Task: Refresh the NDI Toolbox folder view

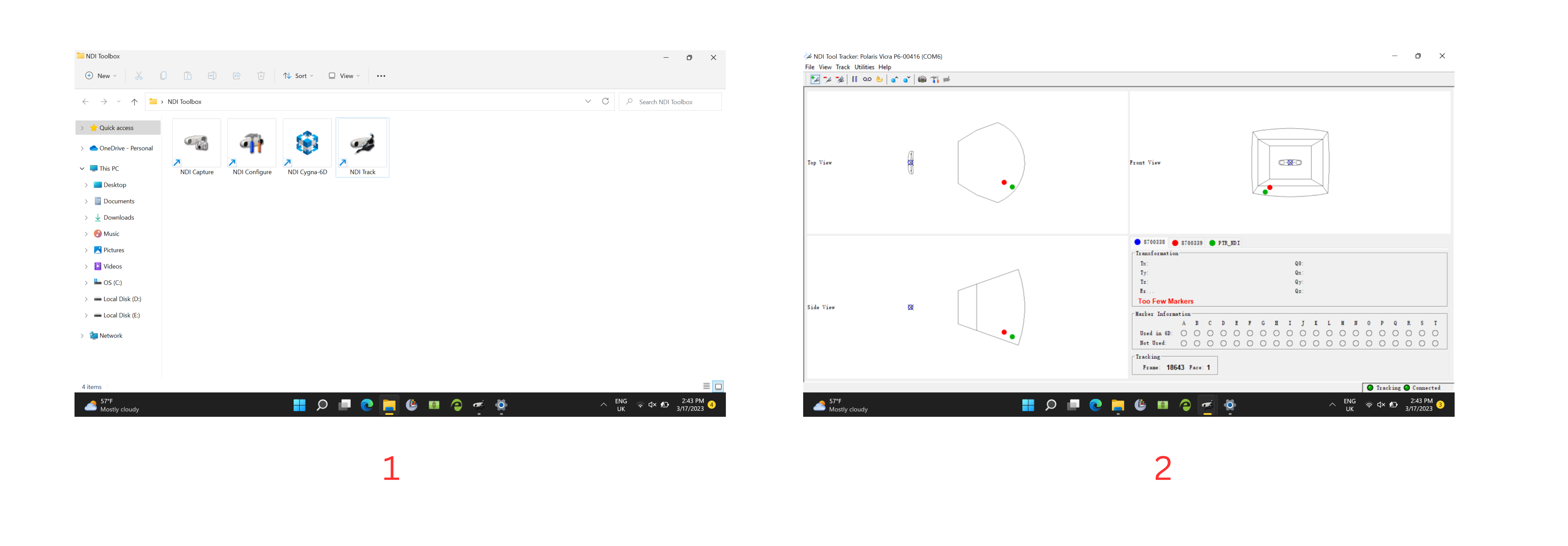Action: (605, 102)
